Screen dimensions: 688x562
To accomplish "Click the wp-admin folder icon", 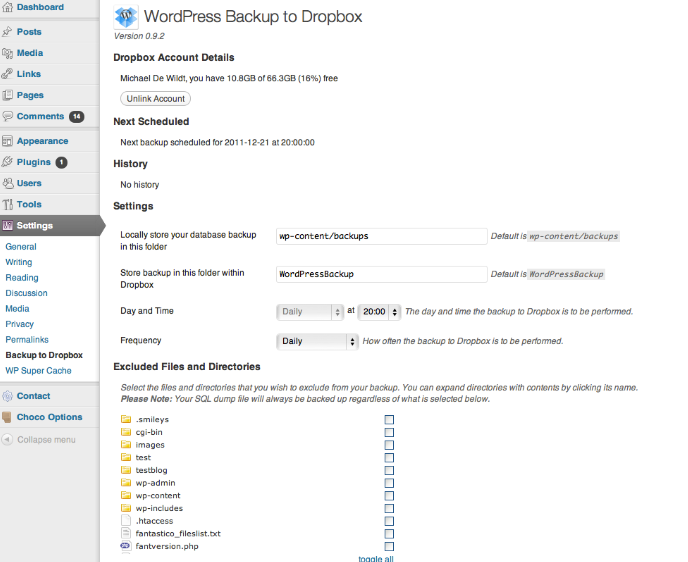I will (x=126, y=483).
